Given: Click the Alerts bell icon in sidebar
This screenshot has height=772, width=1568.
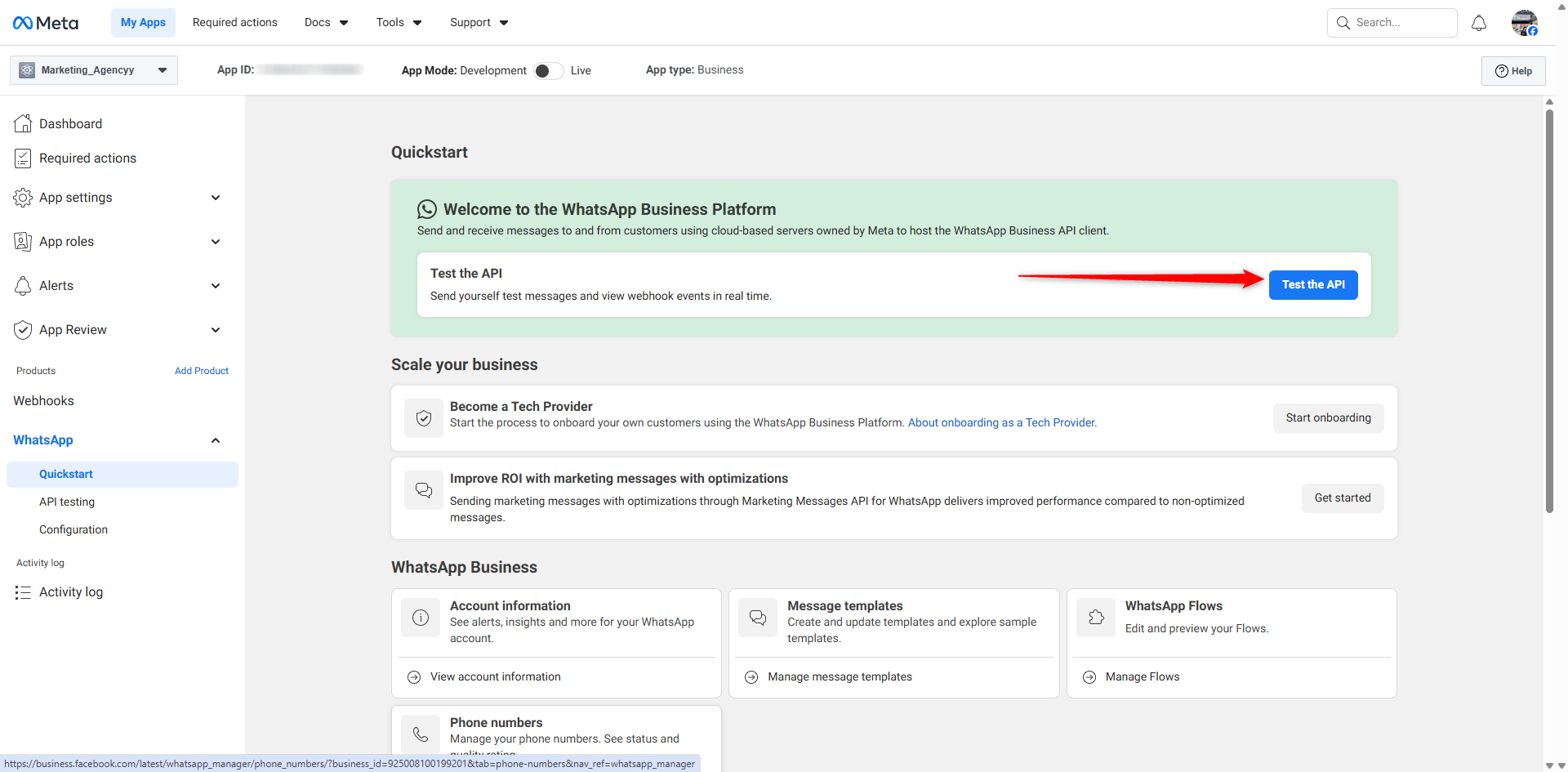Looking at the screenshot, I should pyautogui.click(x=23, y=286).
